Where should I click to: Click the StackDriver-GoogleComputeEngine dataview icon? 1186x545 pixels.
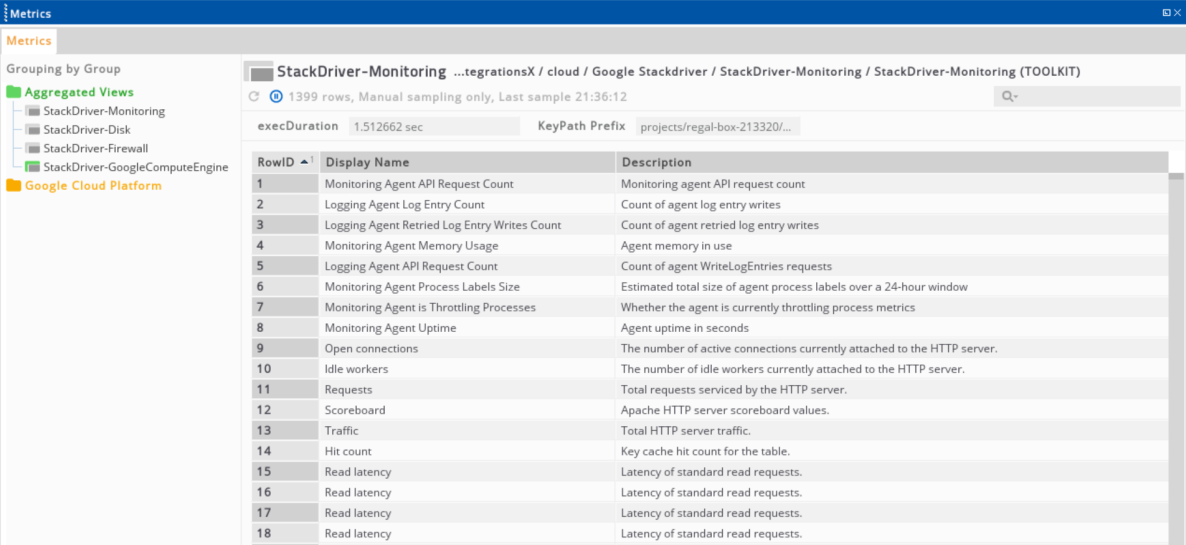tap(33, 168)
